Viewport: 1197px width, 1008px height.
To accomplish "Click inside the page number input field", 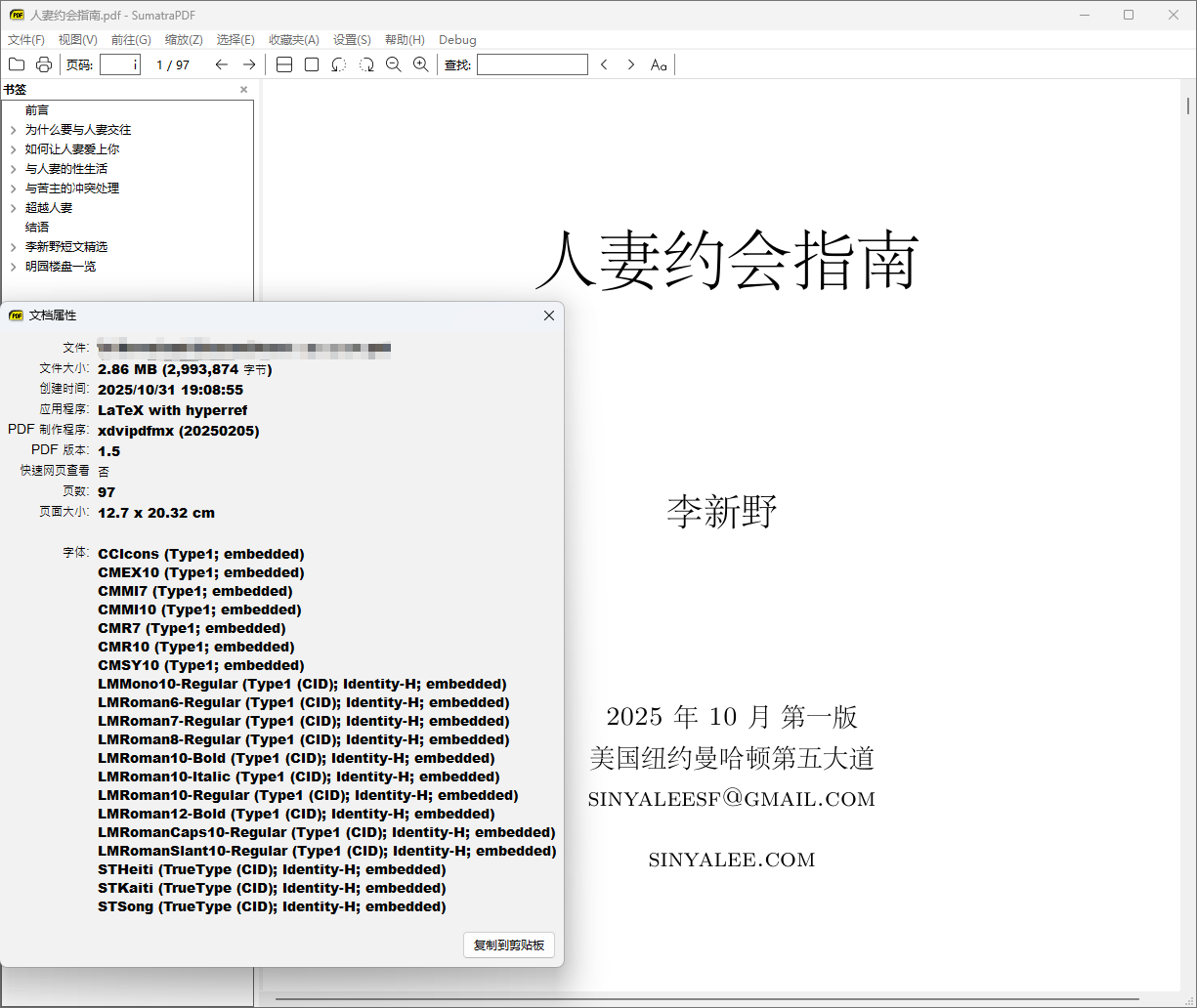I will click(119, 64).
